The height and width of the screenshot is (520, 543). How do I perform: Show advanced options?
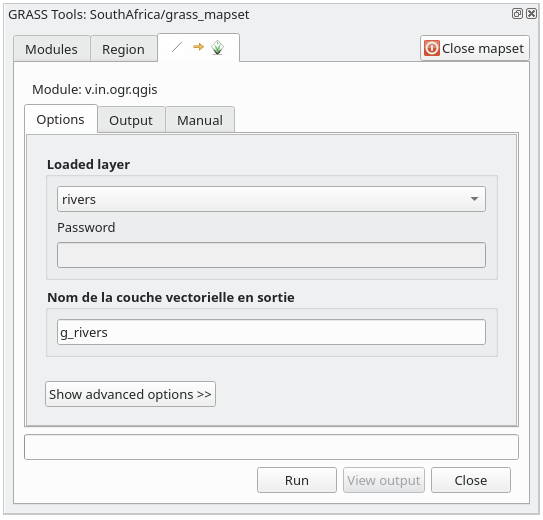click(130, 394)
